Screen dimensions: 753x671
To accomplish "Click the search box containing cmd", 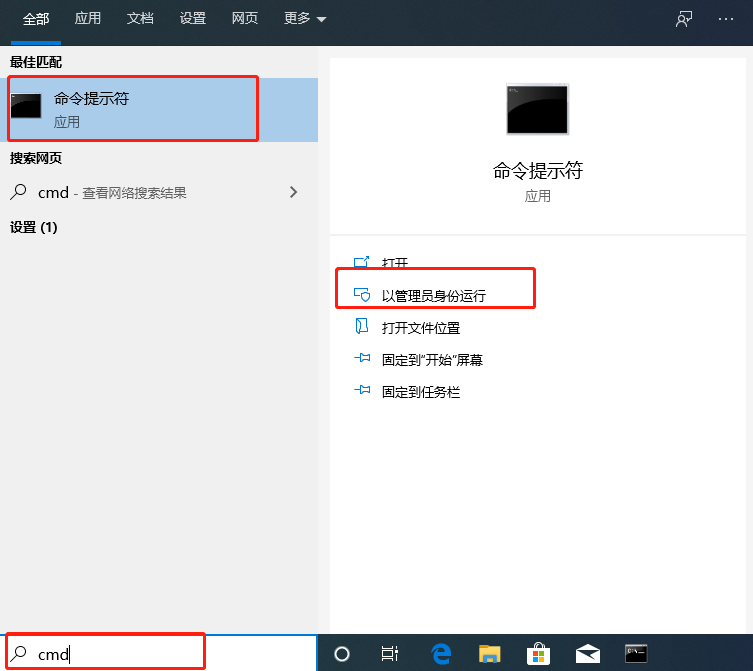I will 159,653.
